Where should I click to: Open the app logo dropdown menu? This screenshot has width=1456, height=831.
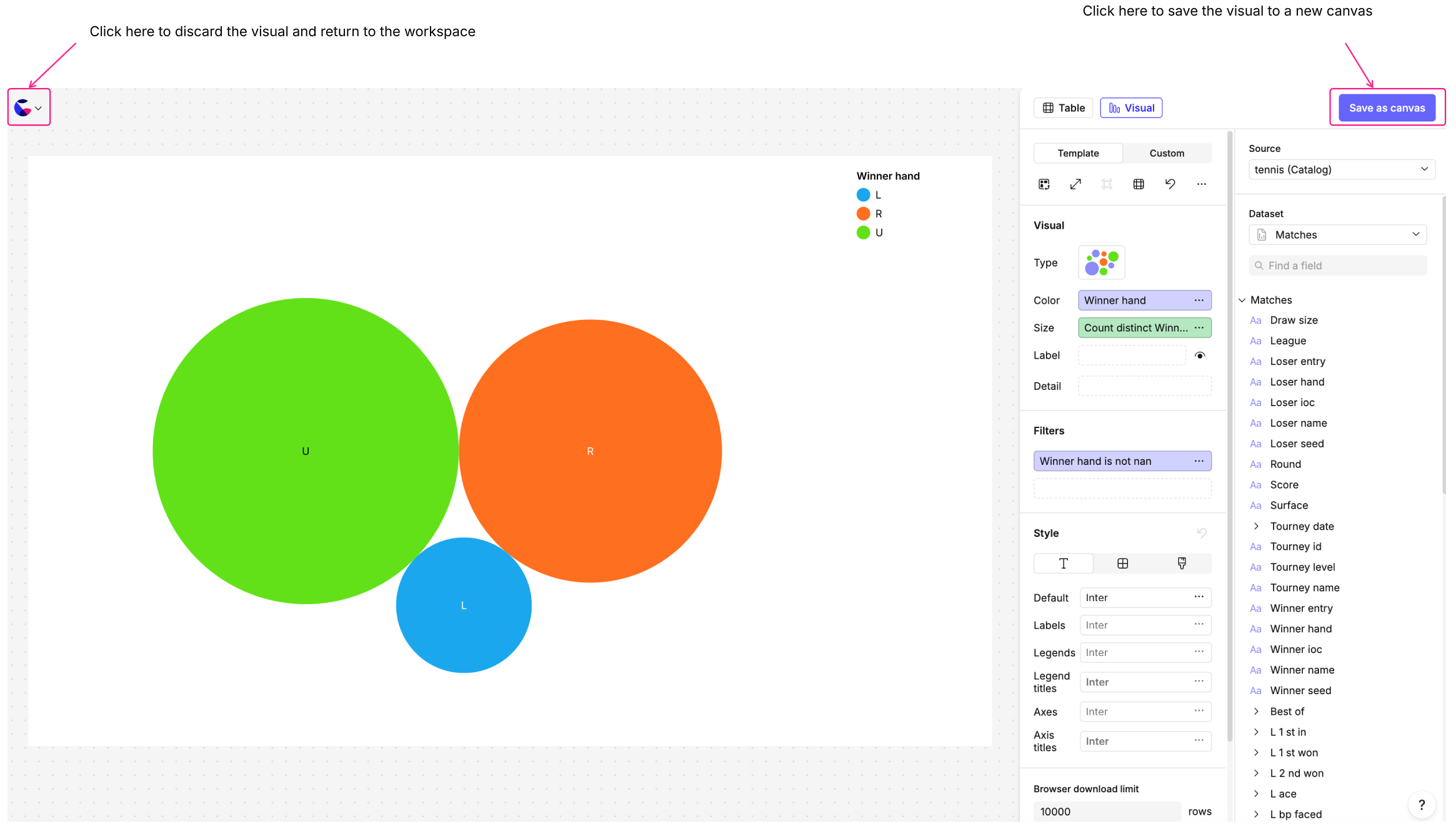click(x=29, y=107)
